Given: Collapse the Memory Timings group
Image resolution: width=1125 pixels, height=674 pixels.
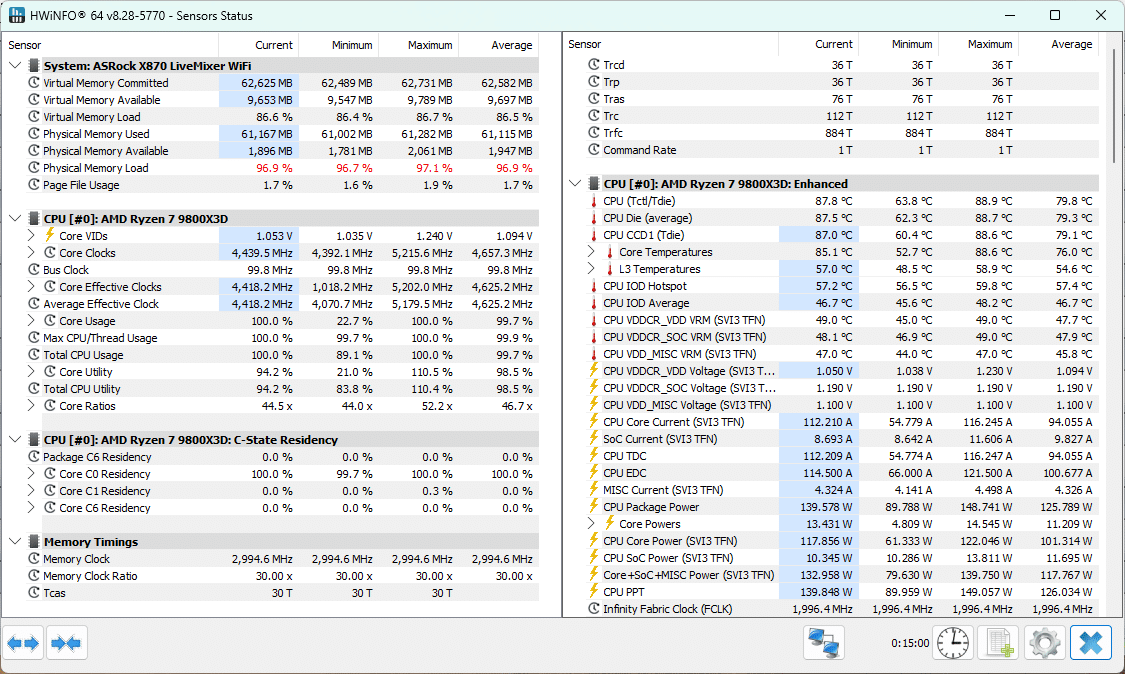Looking at the screenshot, I should [15, 541].
